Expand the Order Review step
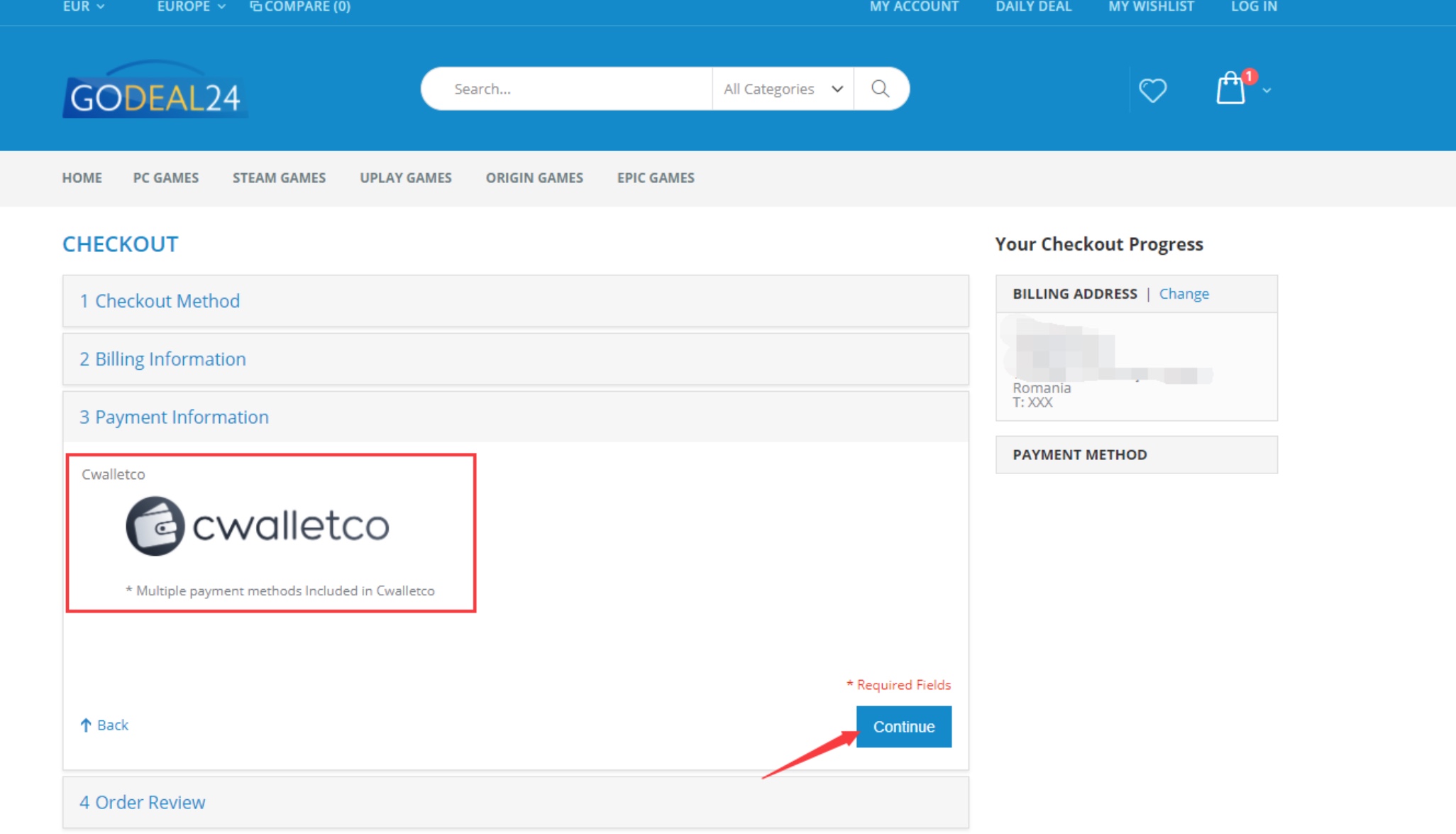 142,802
